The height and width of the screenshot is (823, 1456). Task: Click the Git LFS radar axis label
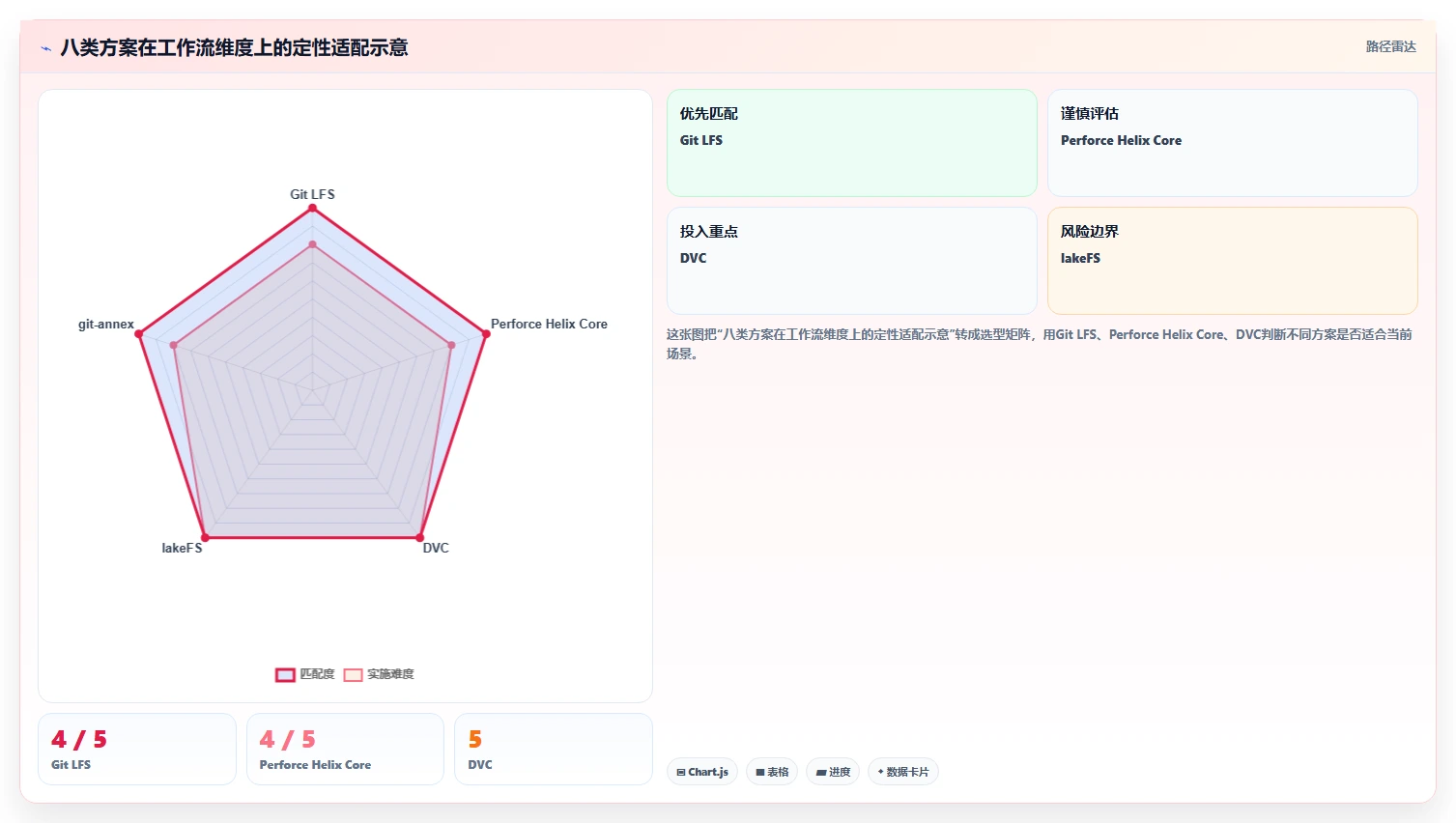[x=312, y=194]
